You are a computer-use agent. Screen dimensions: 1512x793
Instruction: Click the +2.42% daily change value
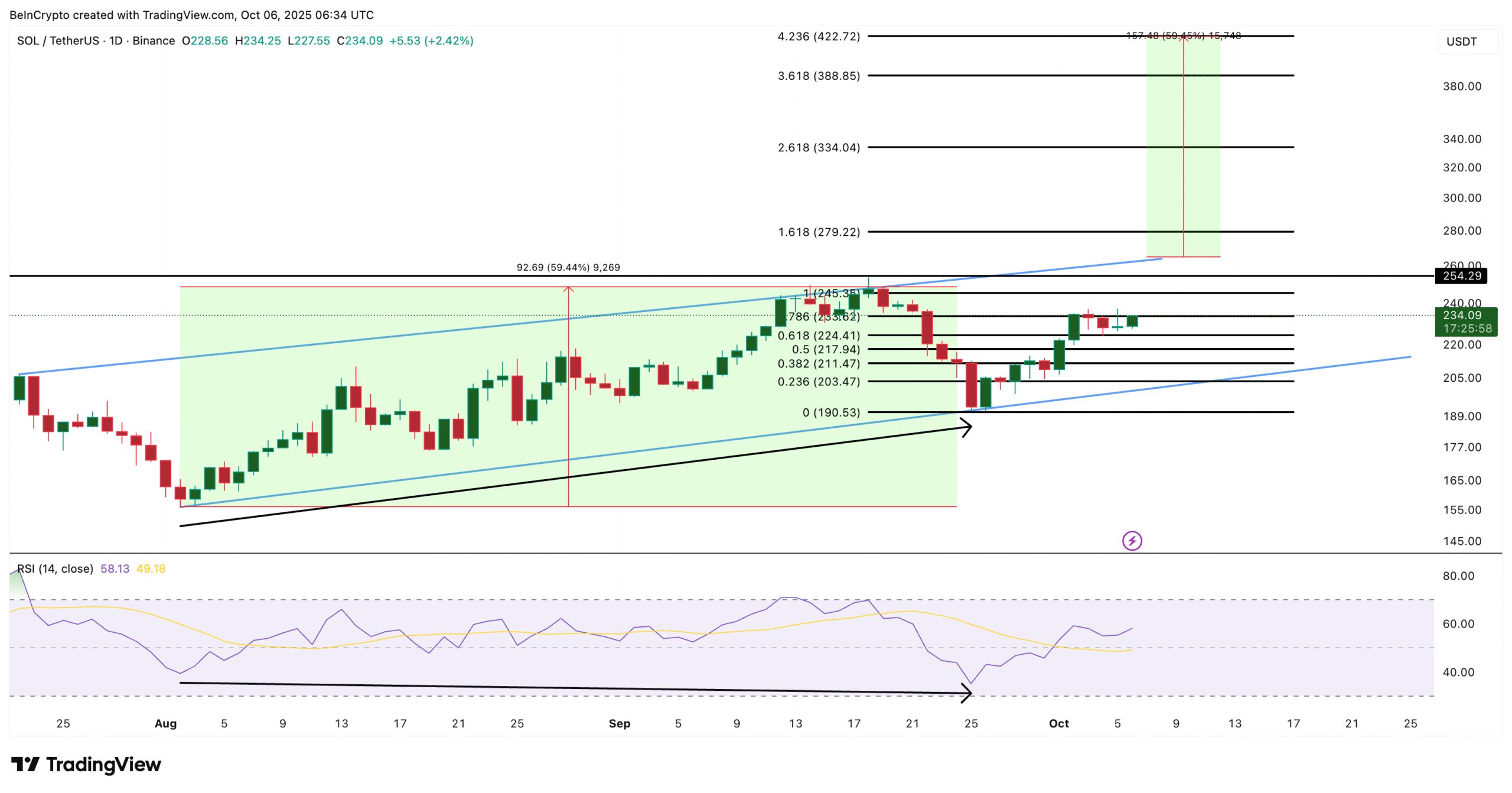[450, 41]
